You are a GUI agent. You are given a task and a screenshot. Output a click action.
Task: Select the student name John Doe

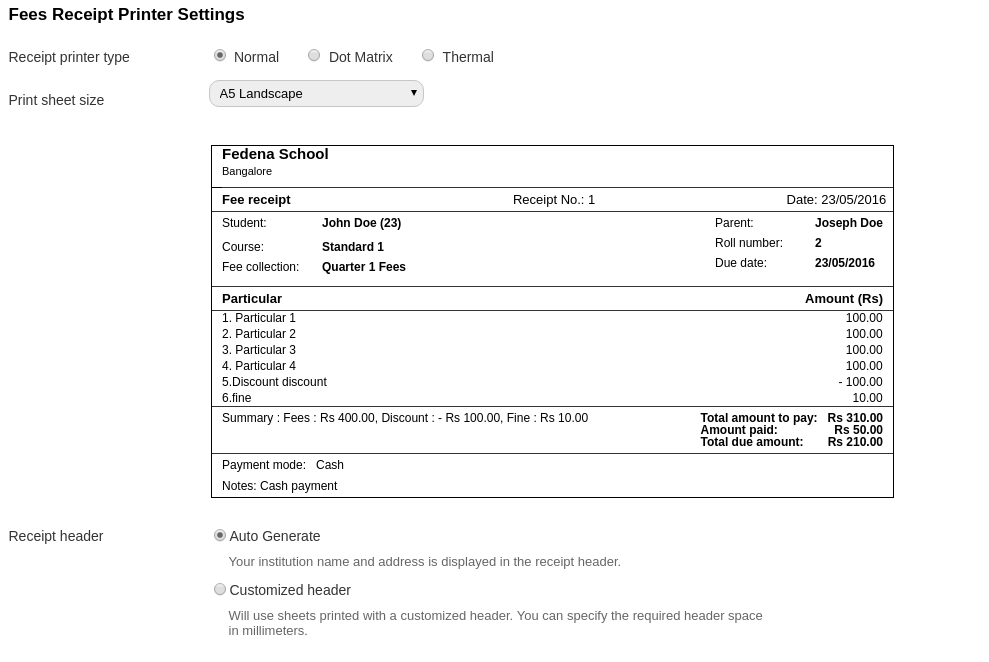tap(361, 223)
